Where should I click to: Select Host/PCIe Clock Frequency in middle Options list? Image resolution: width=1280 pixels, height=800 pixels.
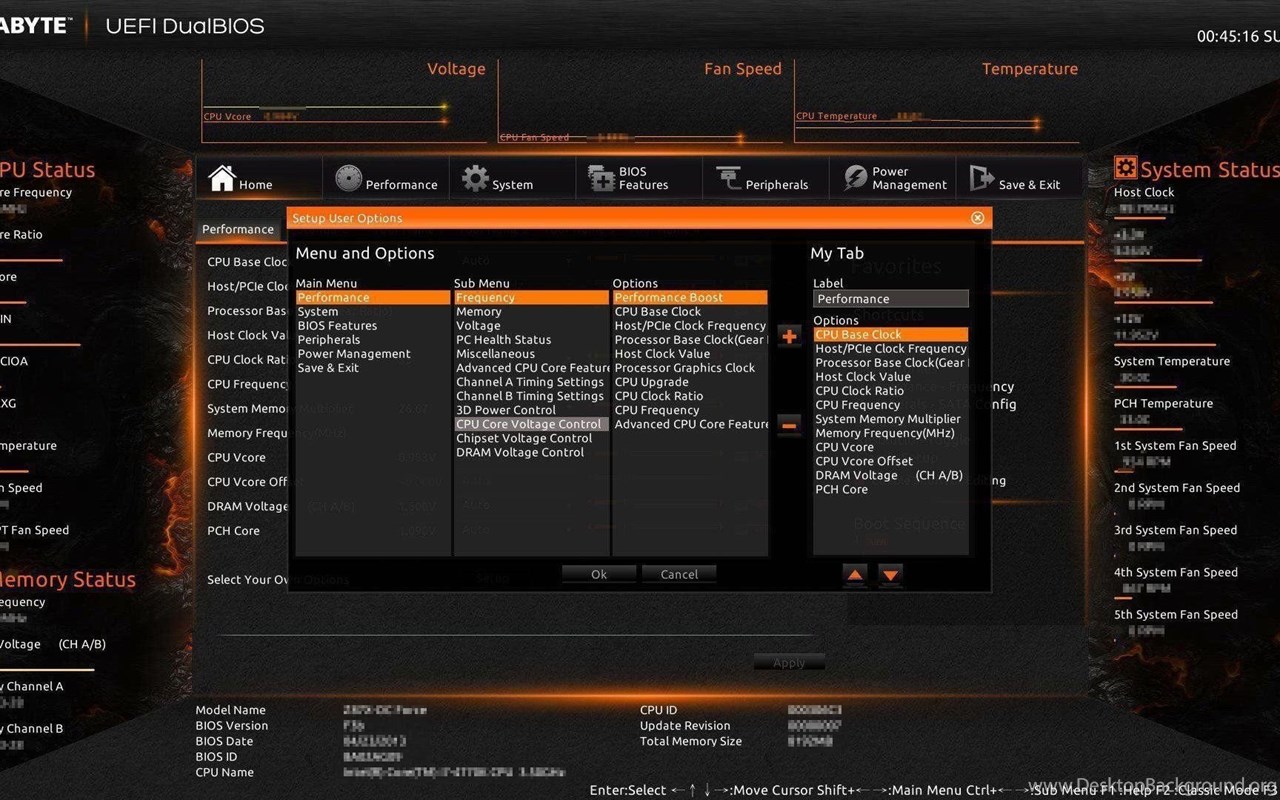point(690,326)
